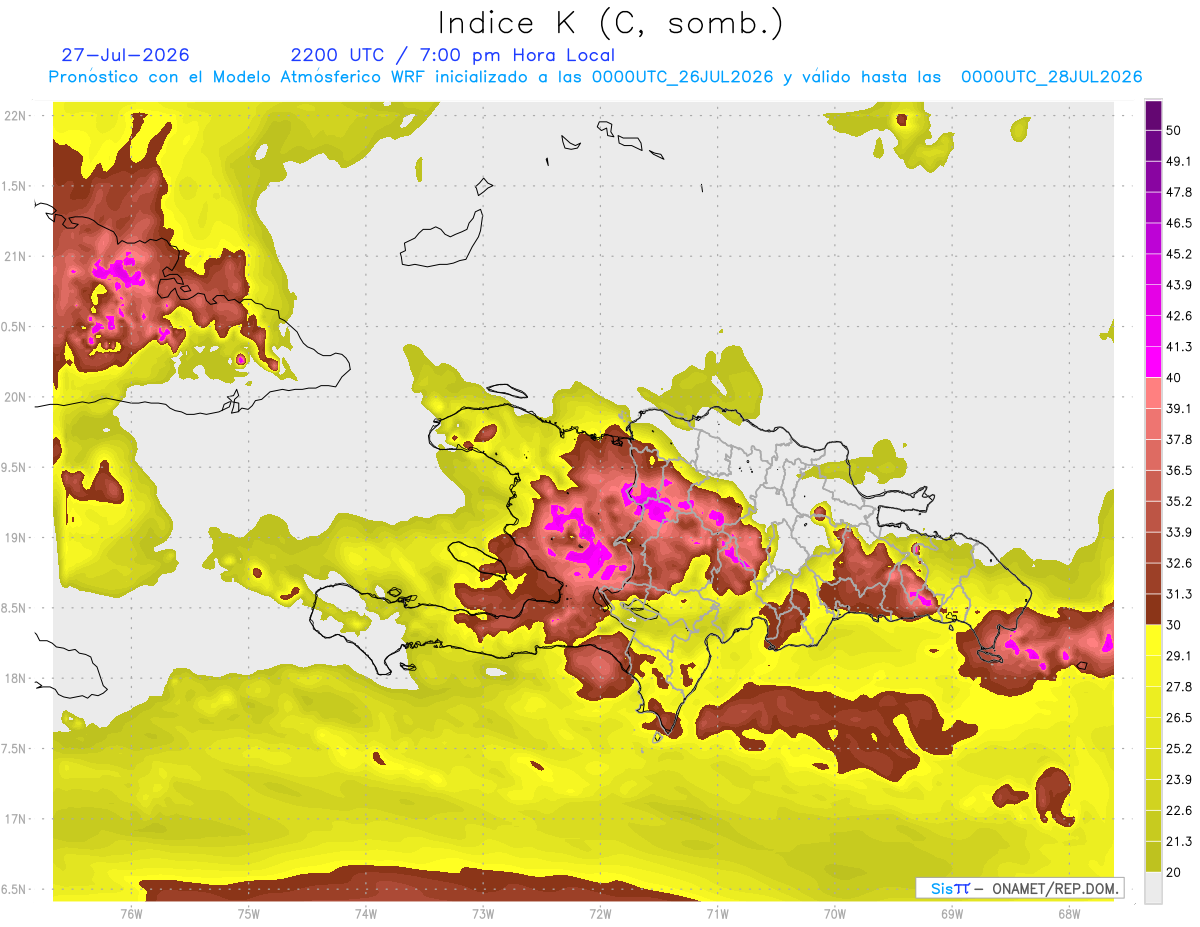Click the color scale label "45.2"
The image size is (1200, 927).
(x=1179, y=254)
